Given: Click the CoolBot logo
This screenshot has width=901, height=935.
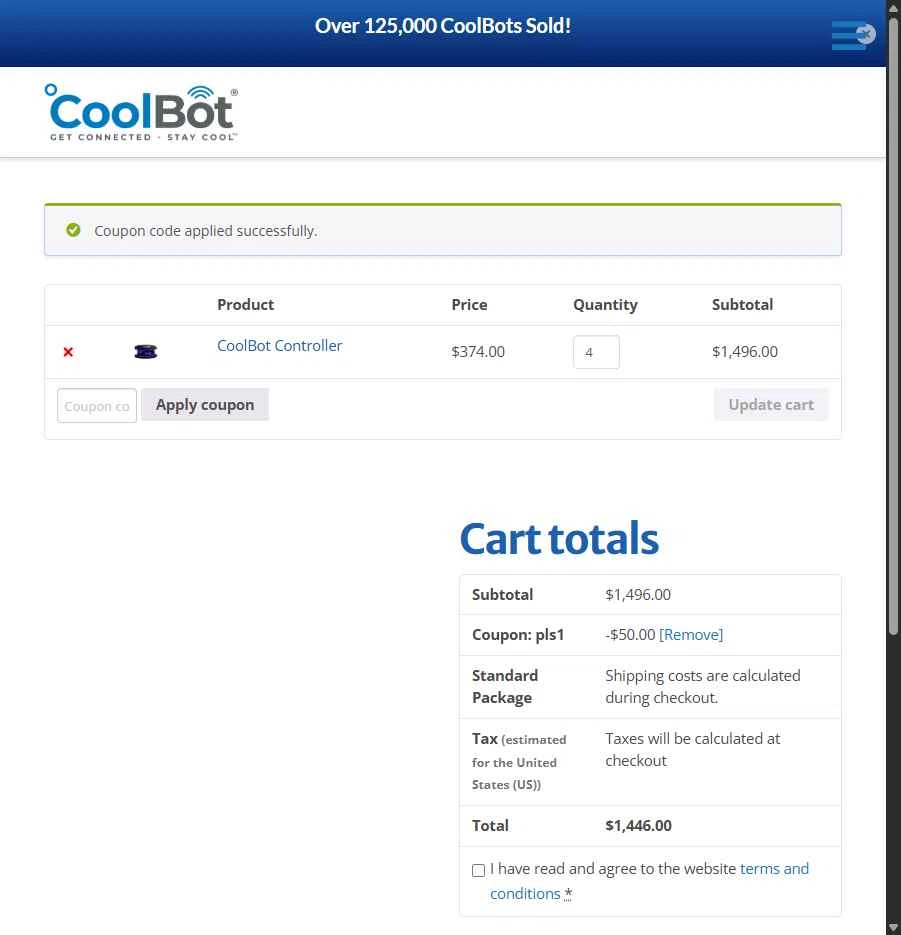Looking at the screenshot, I should point(141,113).
